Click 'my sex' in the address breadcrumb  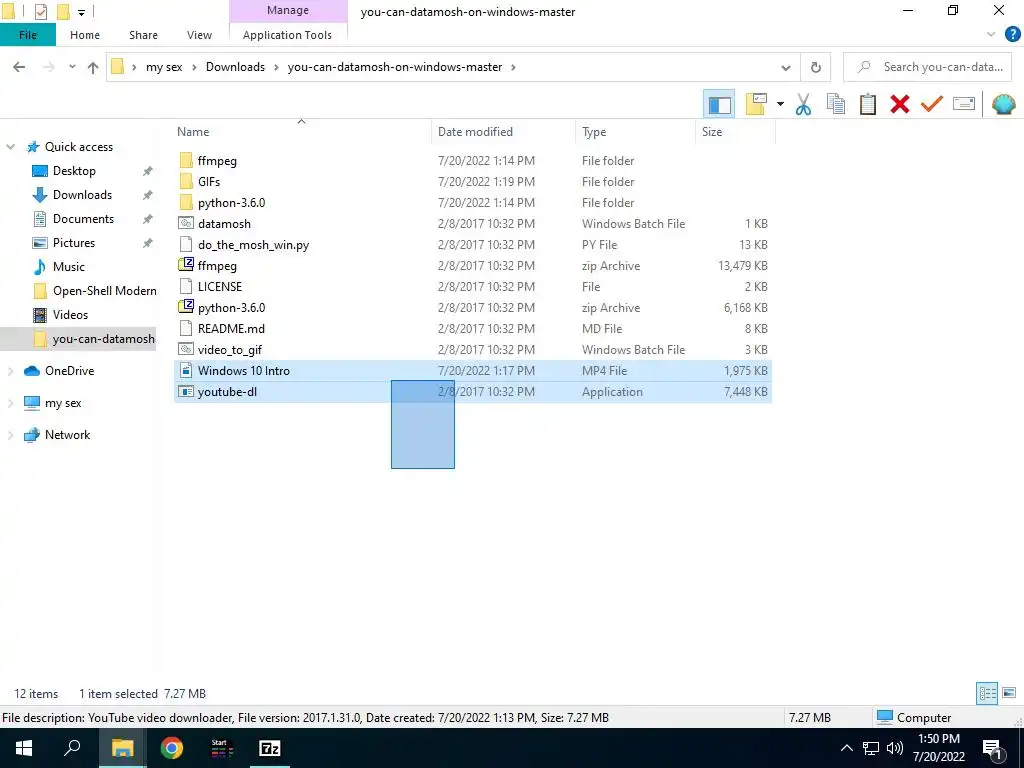pyautogui.click(x=165, y=67)
